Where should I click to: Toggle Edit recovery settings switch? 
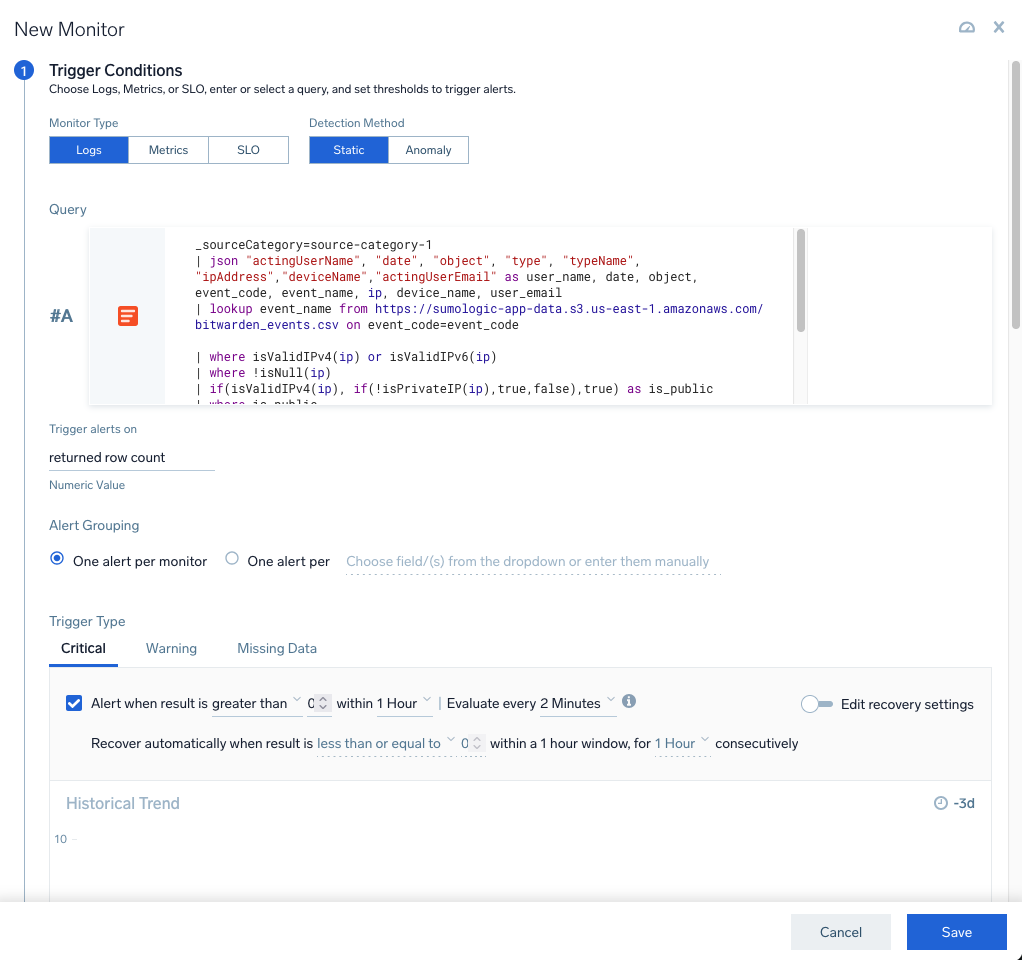tap(817, 704)
